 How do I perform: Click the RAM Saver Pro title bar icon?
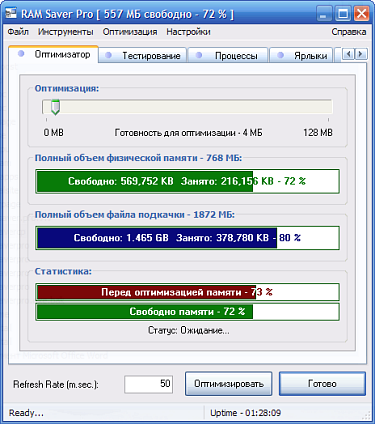point(11,14)
